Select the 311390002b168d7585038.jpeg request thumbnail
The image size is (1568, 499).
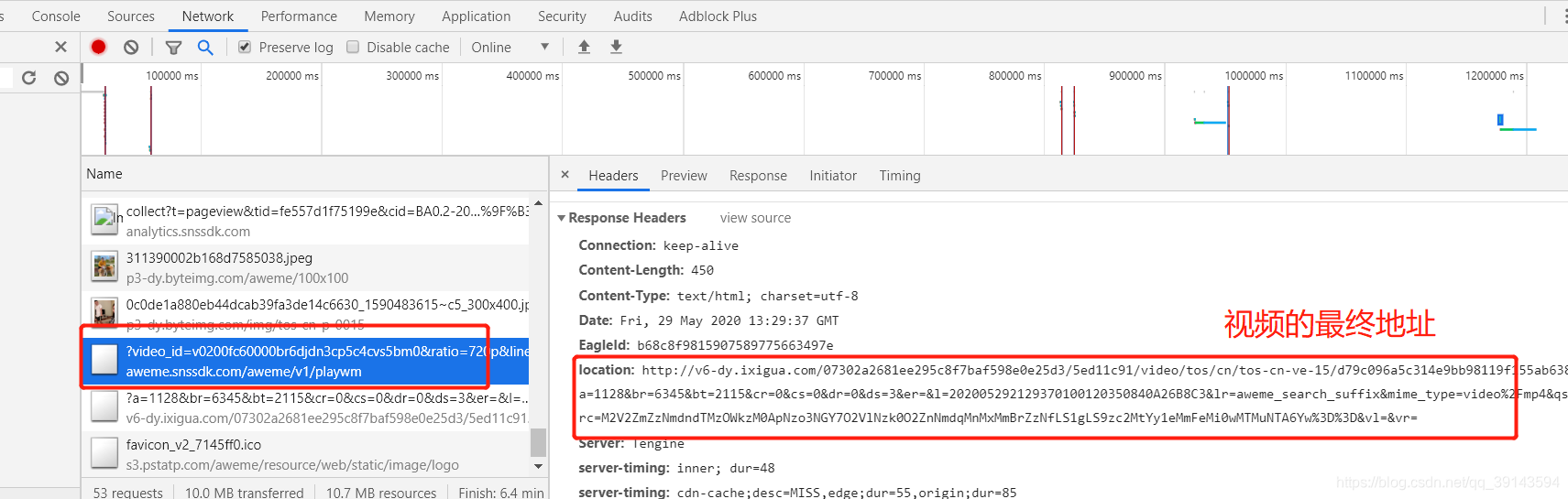click(104, 266)
